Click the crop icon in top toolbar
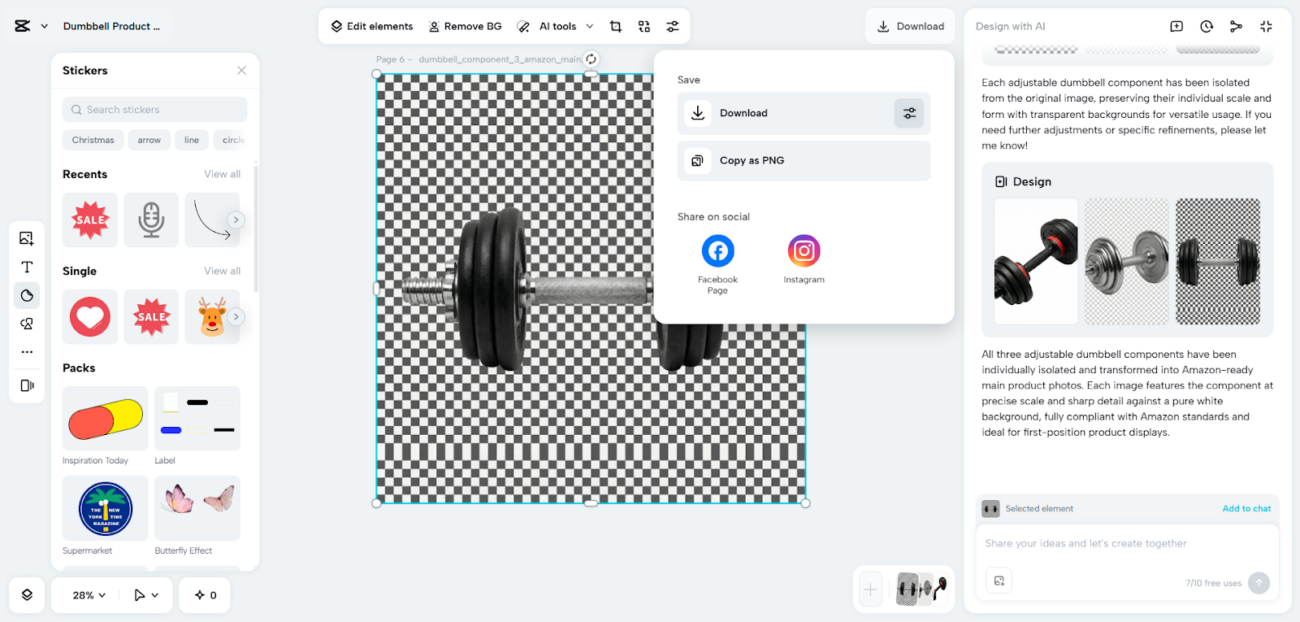The height and width of the screenshot is (622, 1300). [x=615, y=27]
